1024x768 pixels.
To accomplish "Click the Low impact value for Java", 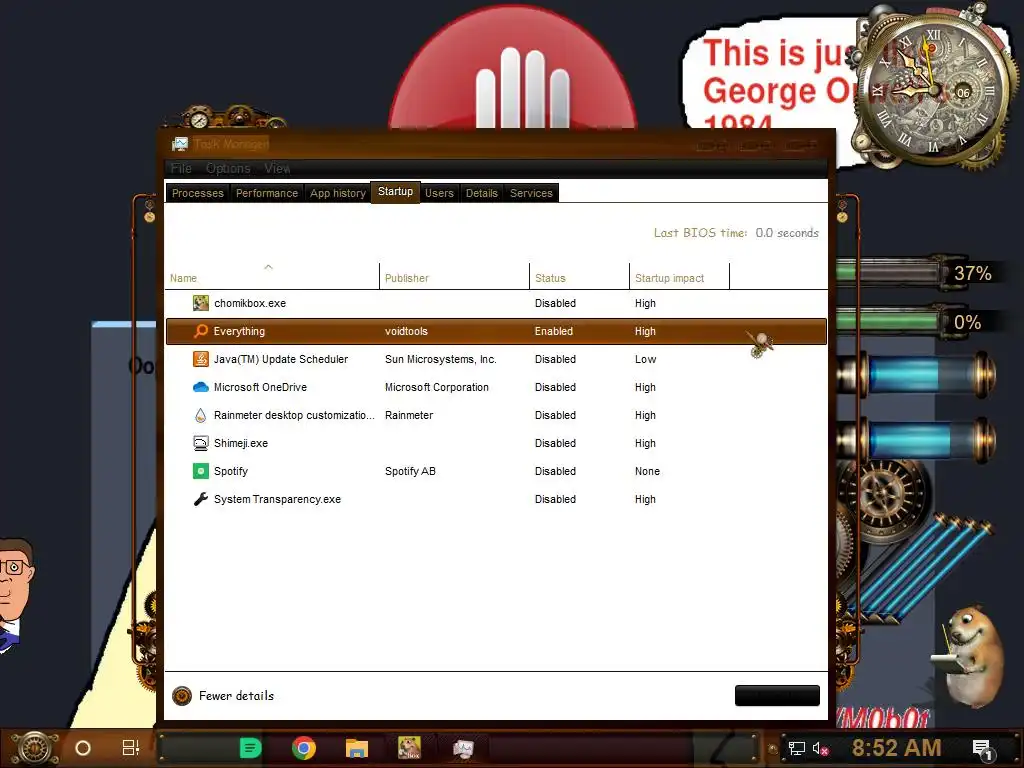I will coord(645,359).
